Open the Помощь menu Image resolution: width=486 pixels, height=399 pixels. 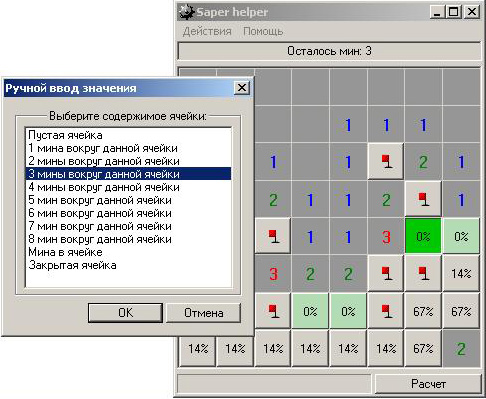(x=263, y=31)
